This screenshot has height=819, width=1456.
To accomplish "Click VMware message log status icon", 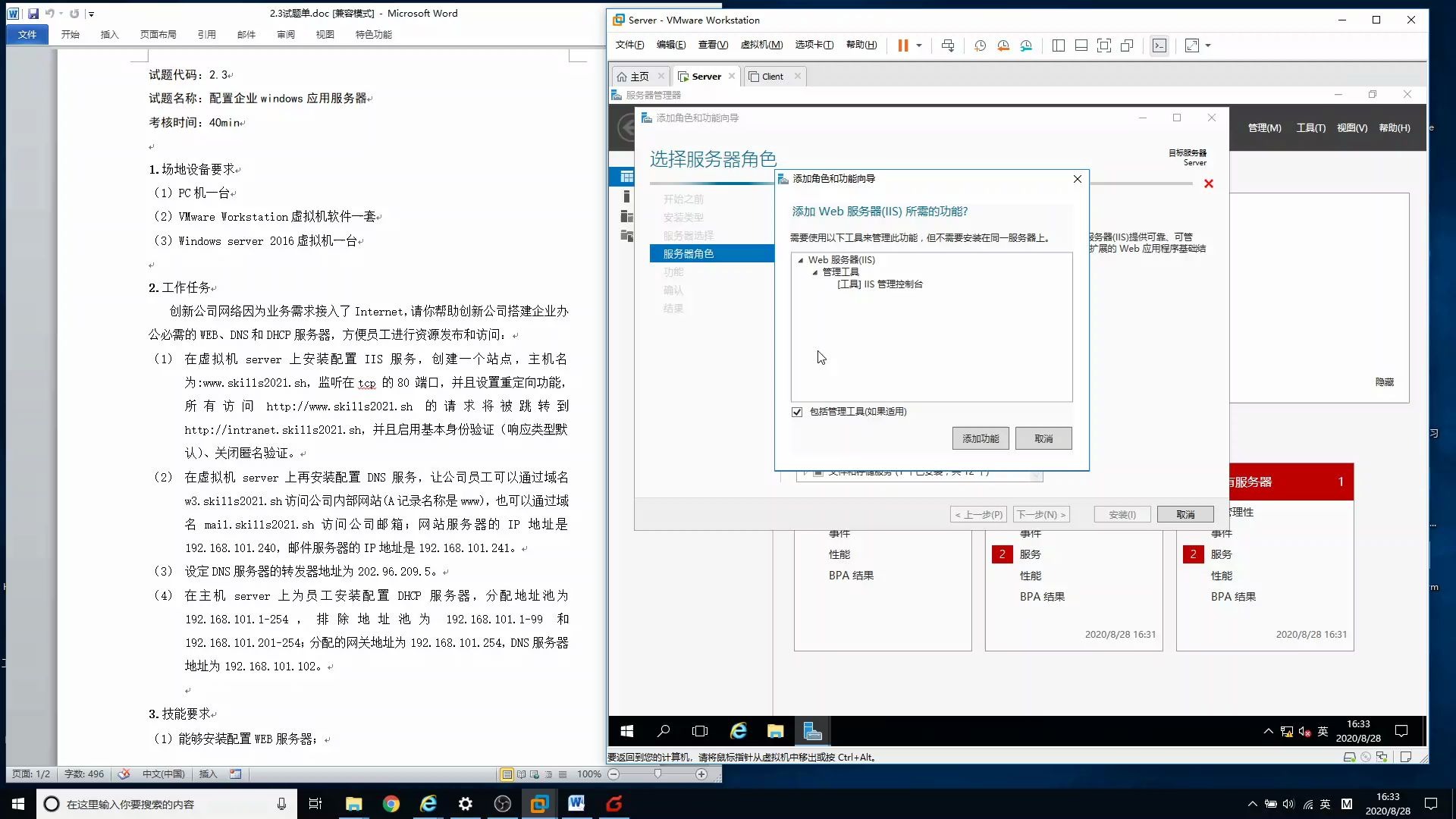I will [1406, 757].
